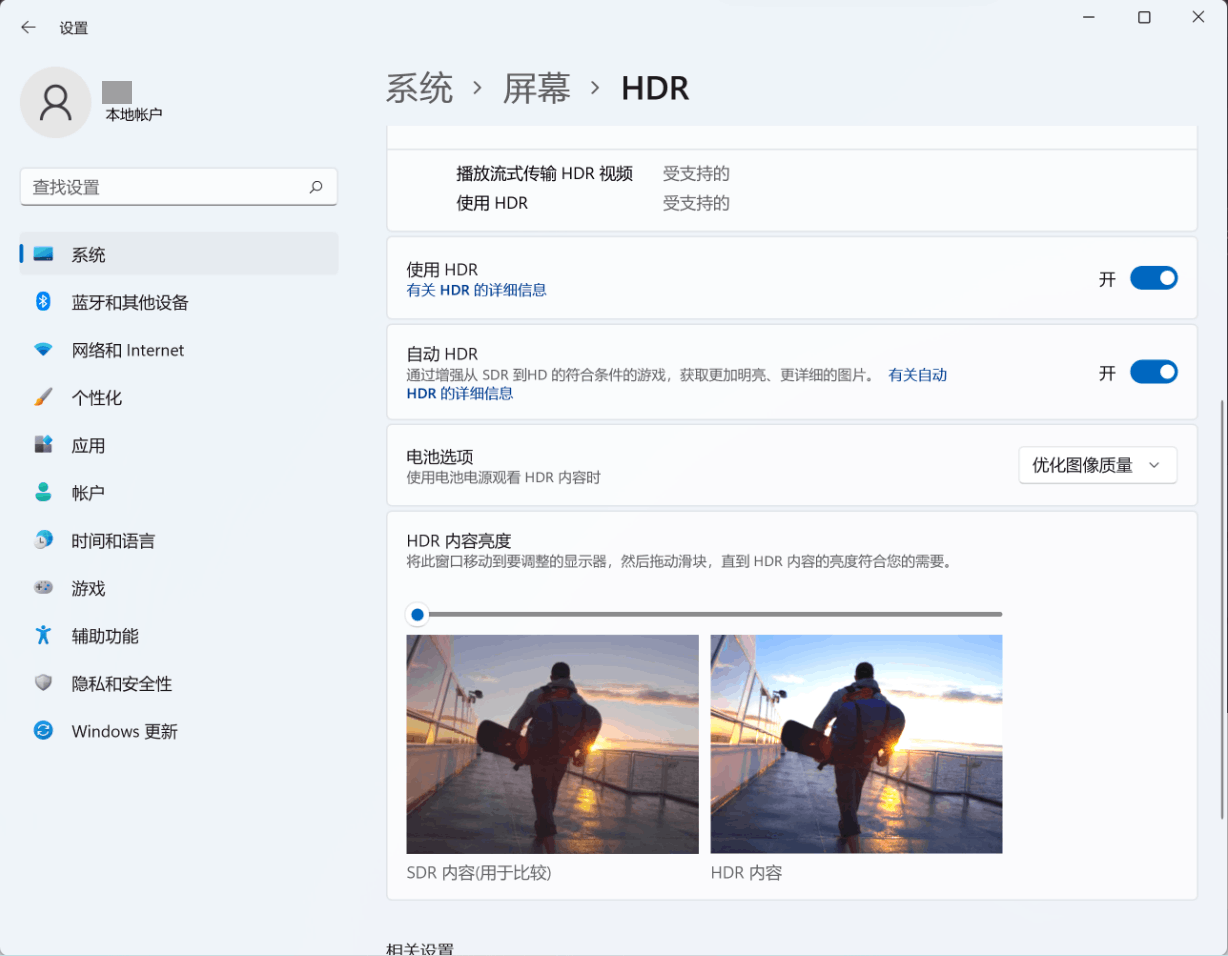Click the vertical scrollbar on the right

(x=1221, y=610)
